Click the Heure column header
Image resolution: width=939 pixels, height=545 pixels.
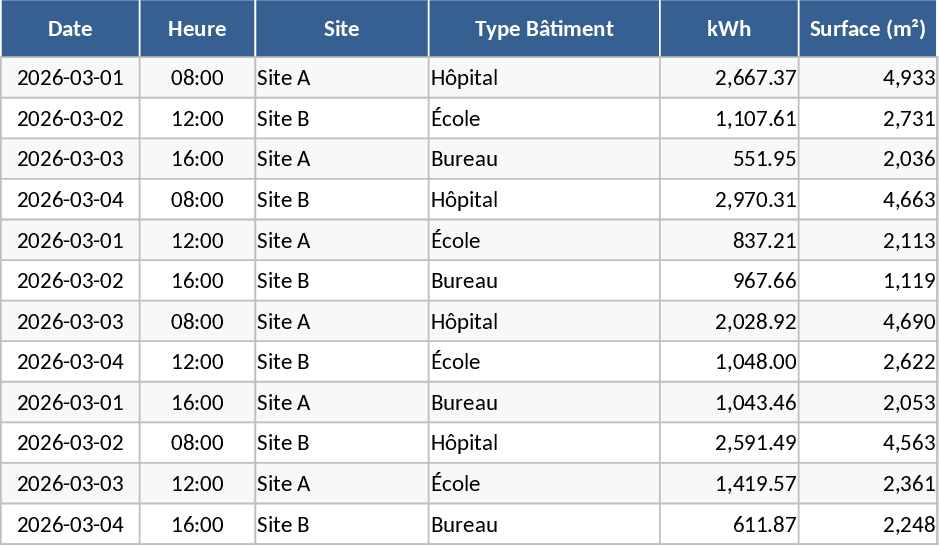coord(197,29)
